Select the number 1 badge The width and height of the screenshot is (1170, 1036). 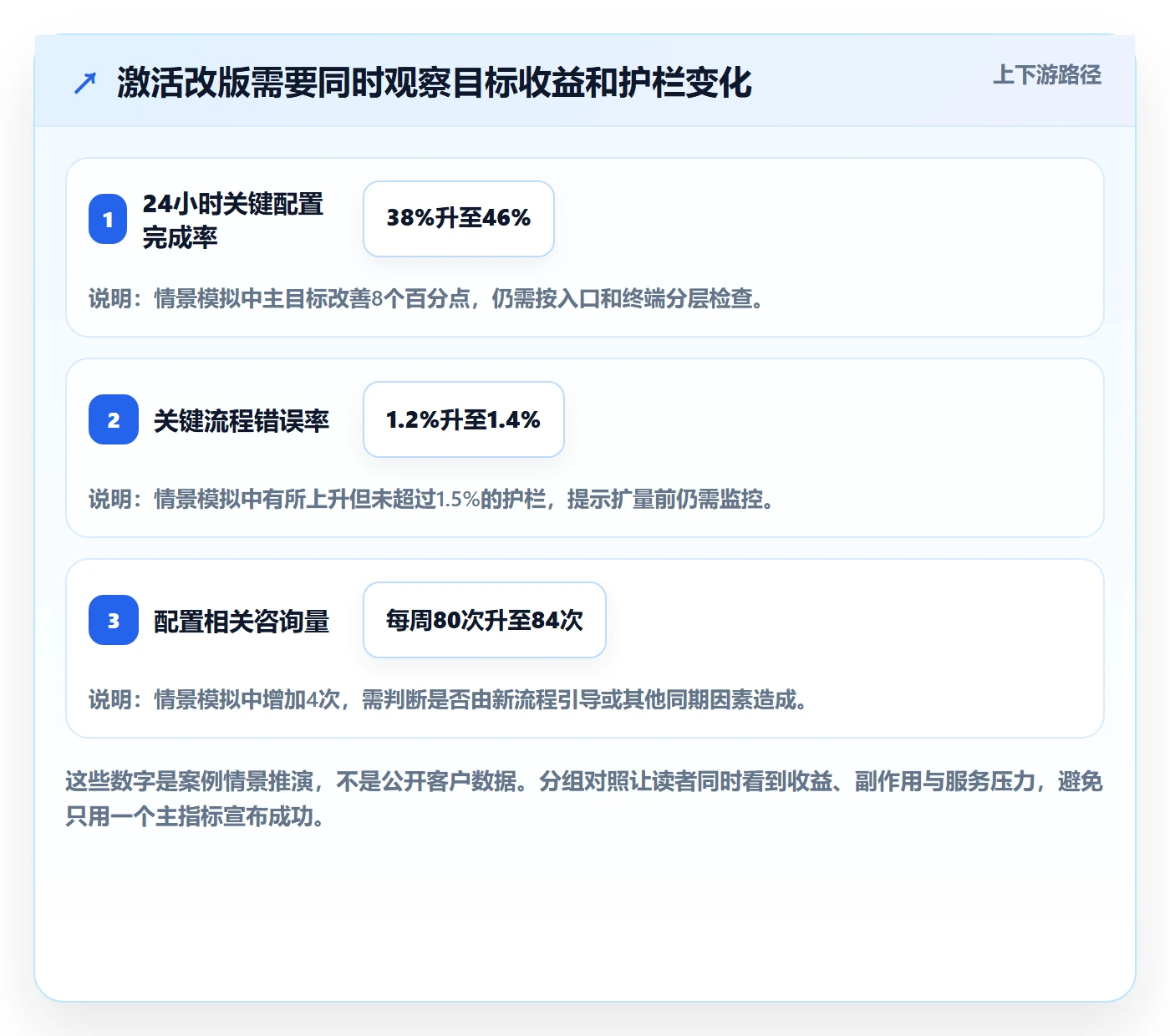(x=108, y=219)
